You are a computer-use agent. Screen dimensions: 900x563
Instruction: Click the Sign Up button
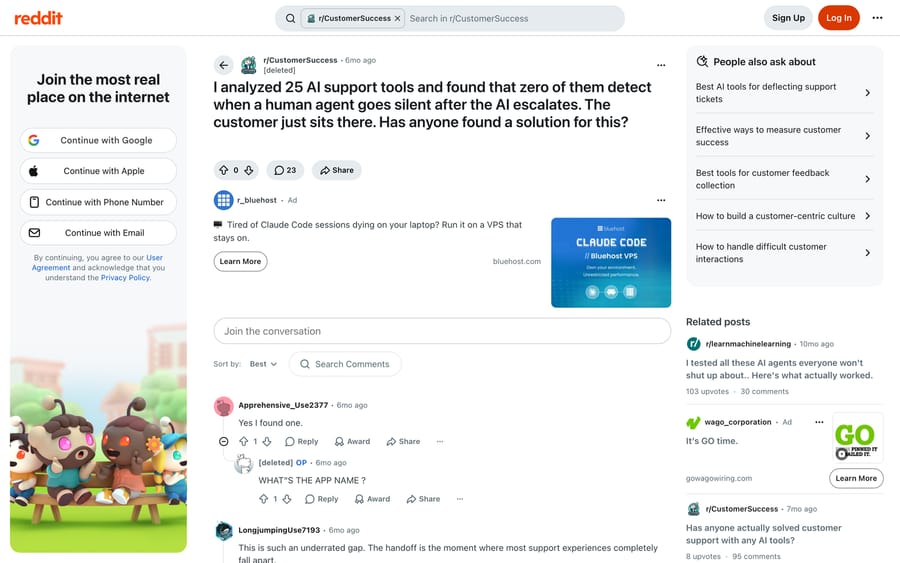[x=788, y=18]
